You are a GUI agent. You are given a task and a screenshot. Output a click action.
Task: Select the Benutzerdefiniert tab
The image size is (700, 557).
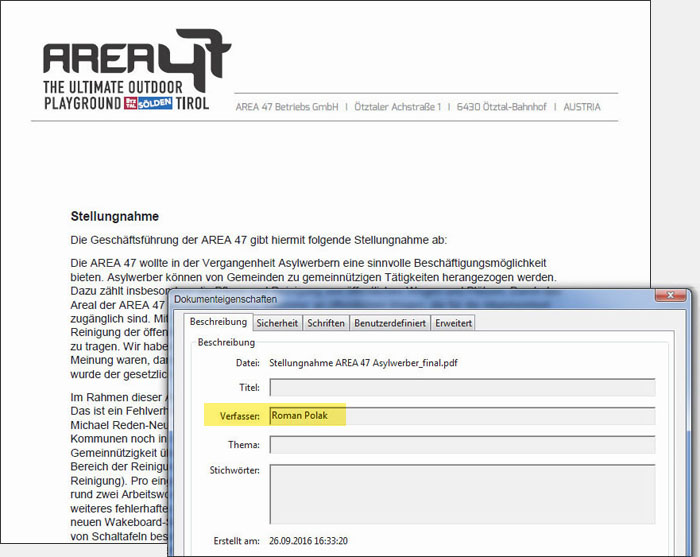(x=390, y=323)
